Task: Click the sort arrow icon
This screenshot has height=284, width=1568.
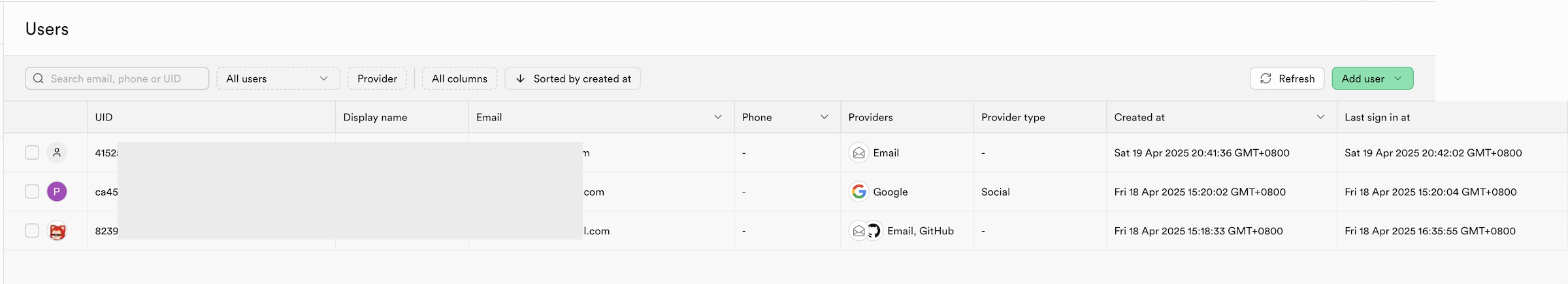Action: coord(520,79)
